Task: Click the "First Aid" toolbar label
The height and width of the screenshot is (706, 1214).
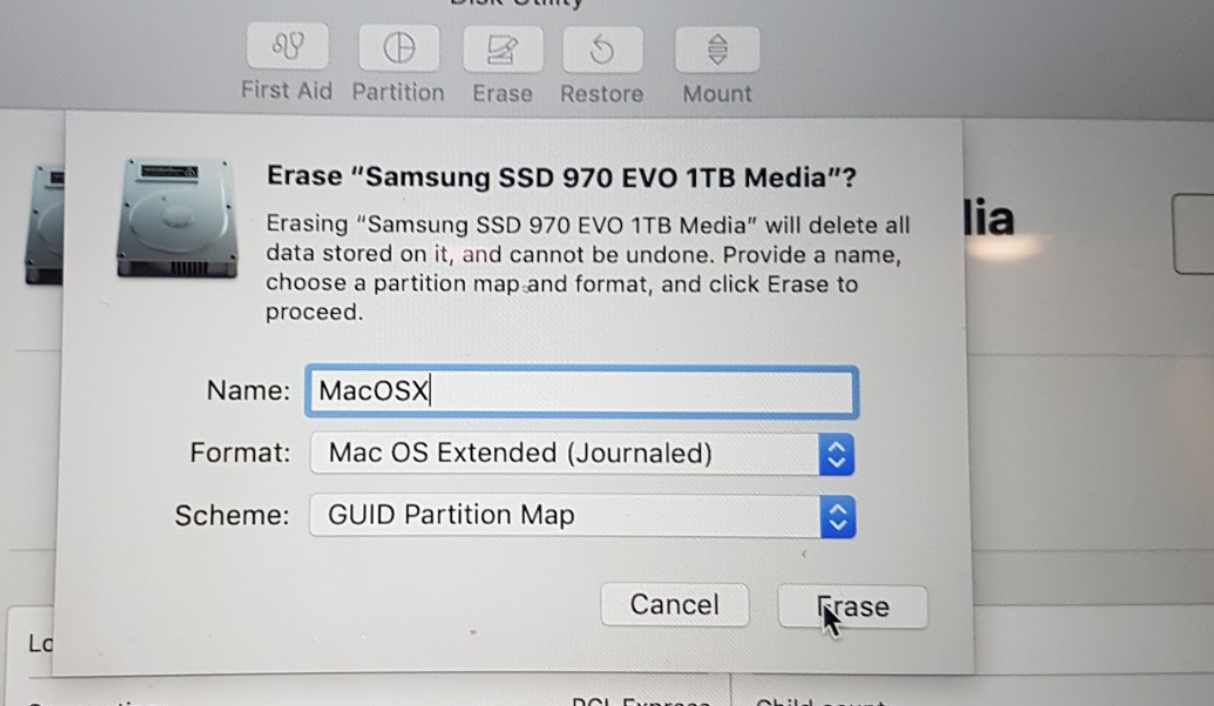Action: pyautogui.click(x=286, y=90)
